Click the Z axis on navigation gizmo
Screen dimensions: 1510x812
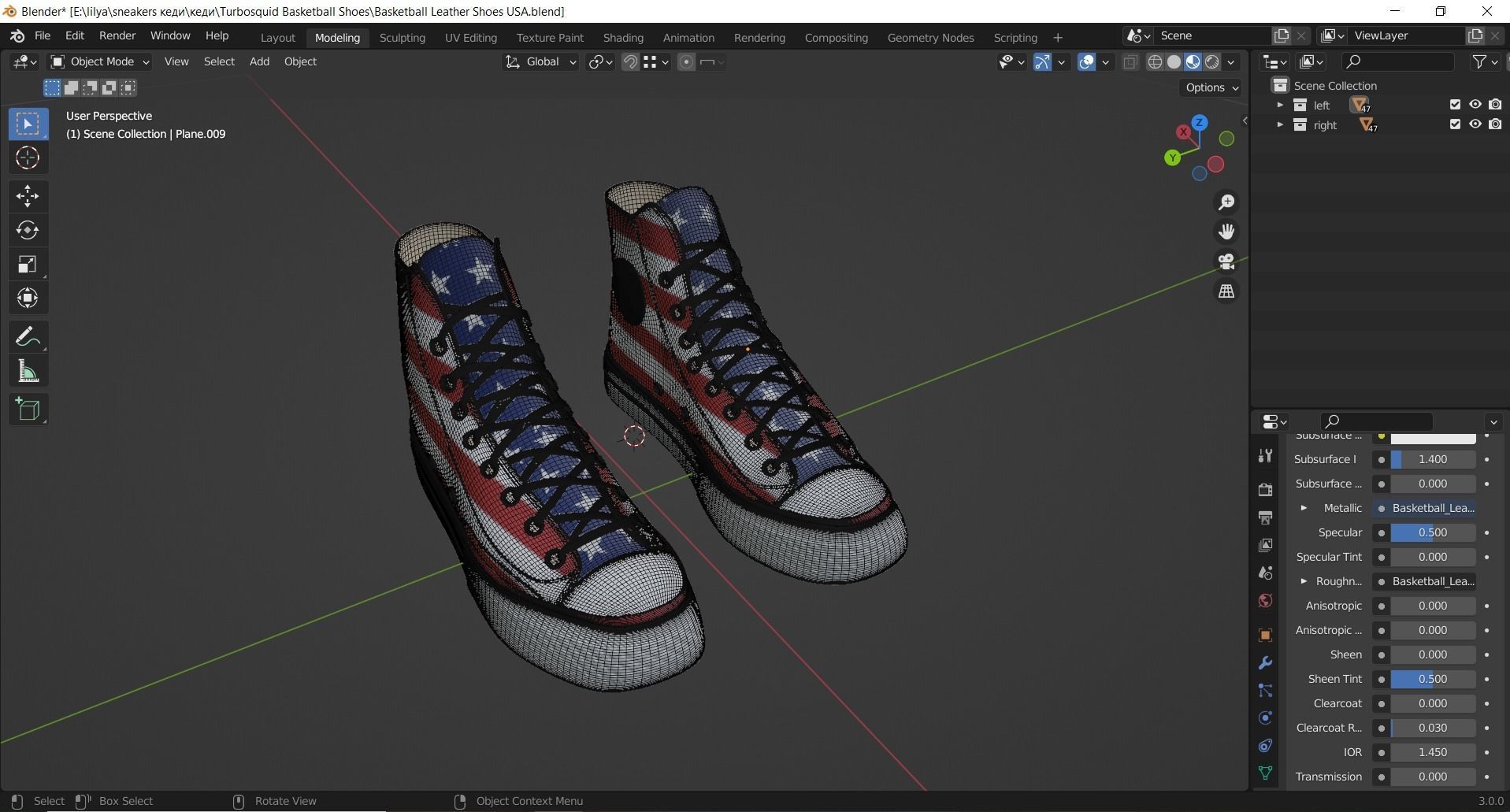(x=1200, y=123)
